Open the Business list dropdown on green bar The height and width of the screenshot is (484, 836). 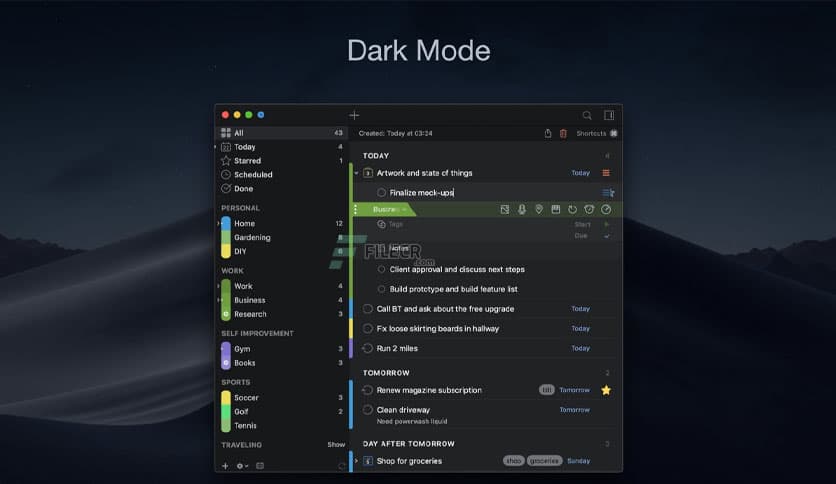point(390,209)
